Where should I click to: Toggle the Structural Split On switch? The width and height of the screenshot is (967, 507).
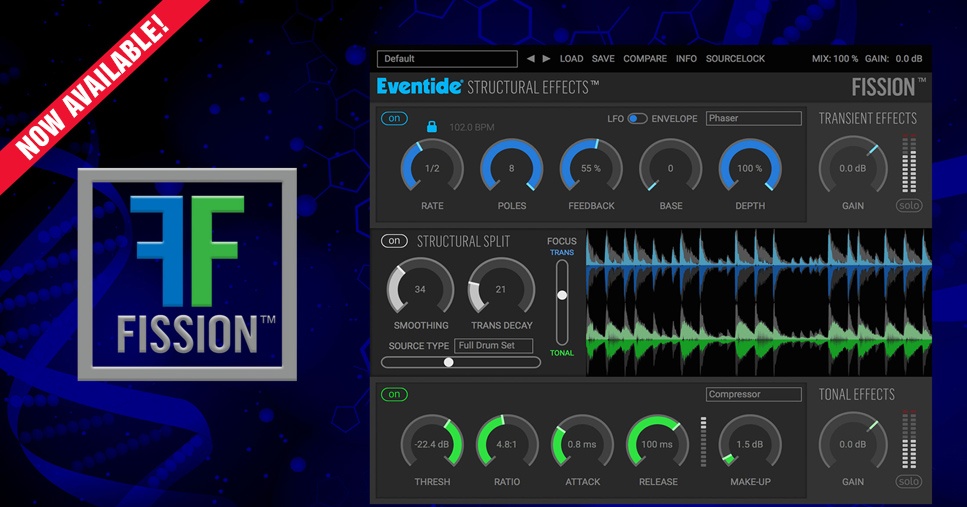(394, 241)
